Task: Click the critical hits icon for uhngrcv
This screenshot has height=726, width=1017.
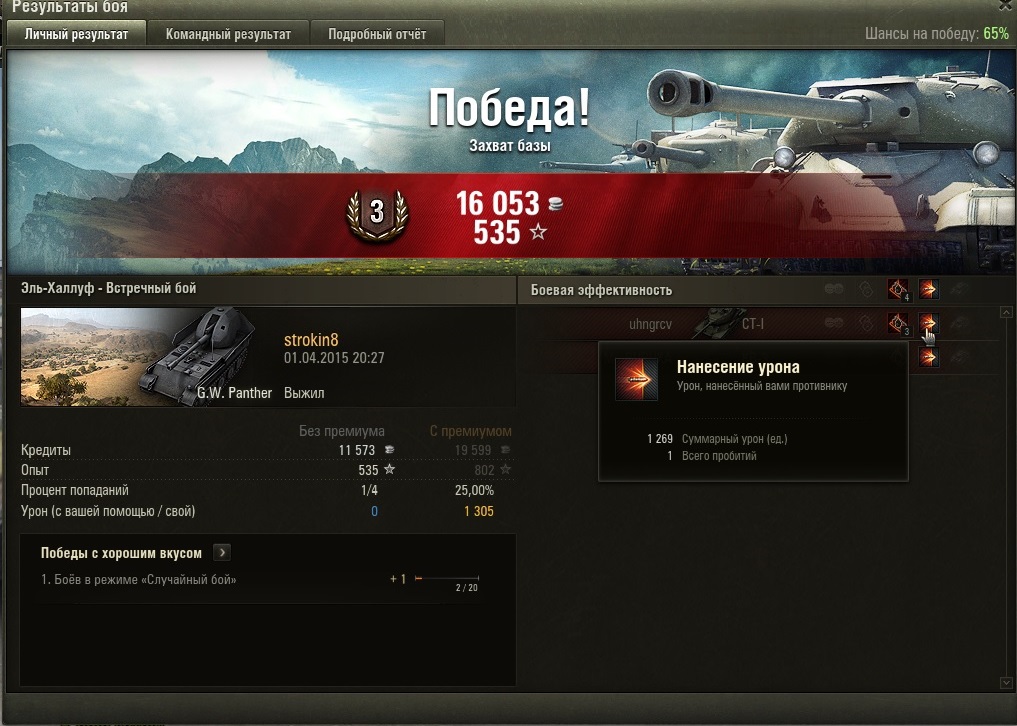Action: point(898,323)
